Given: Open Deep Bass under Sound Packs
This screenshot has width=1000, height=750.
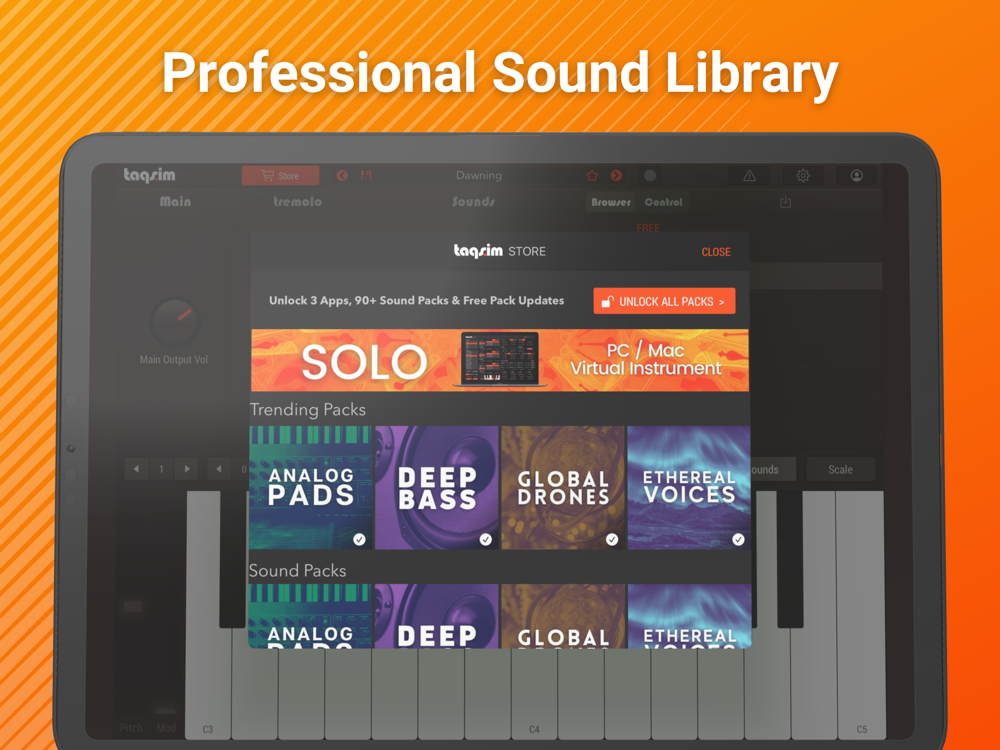Looking at the screenshot, I should point(437,616).
